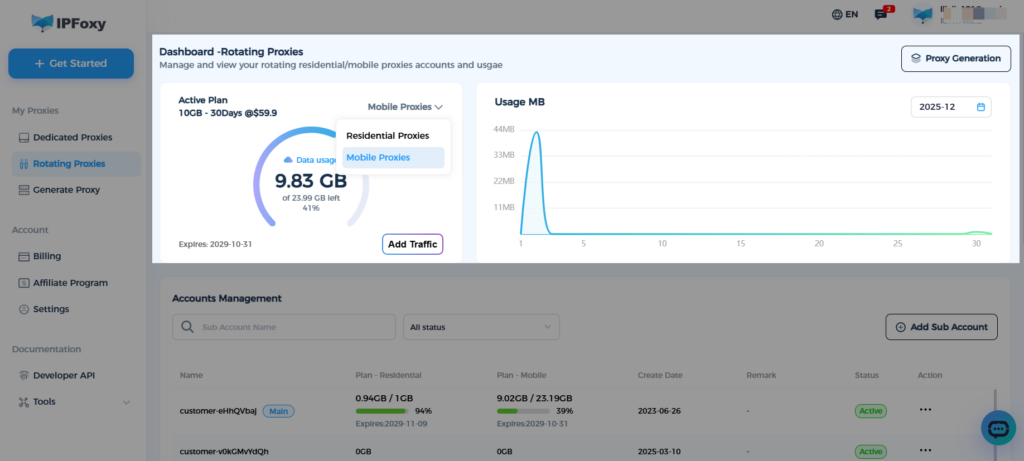
Task: Select Residential Proxies from the dropdown
Action: pos(387,135)
